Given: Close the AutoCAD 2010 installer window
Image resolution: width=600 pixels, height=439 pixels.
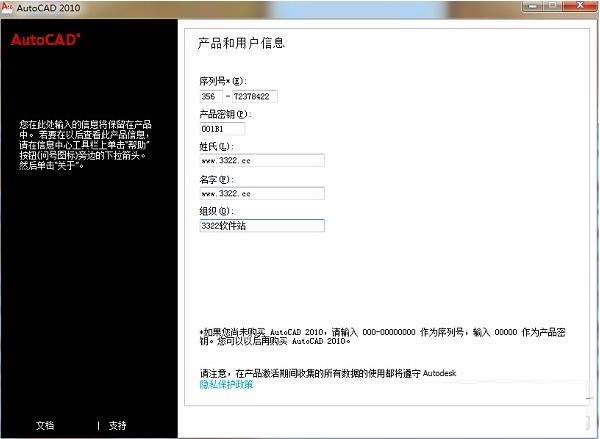Looking at the screenshot, I should (x=579, y=6).
